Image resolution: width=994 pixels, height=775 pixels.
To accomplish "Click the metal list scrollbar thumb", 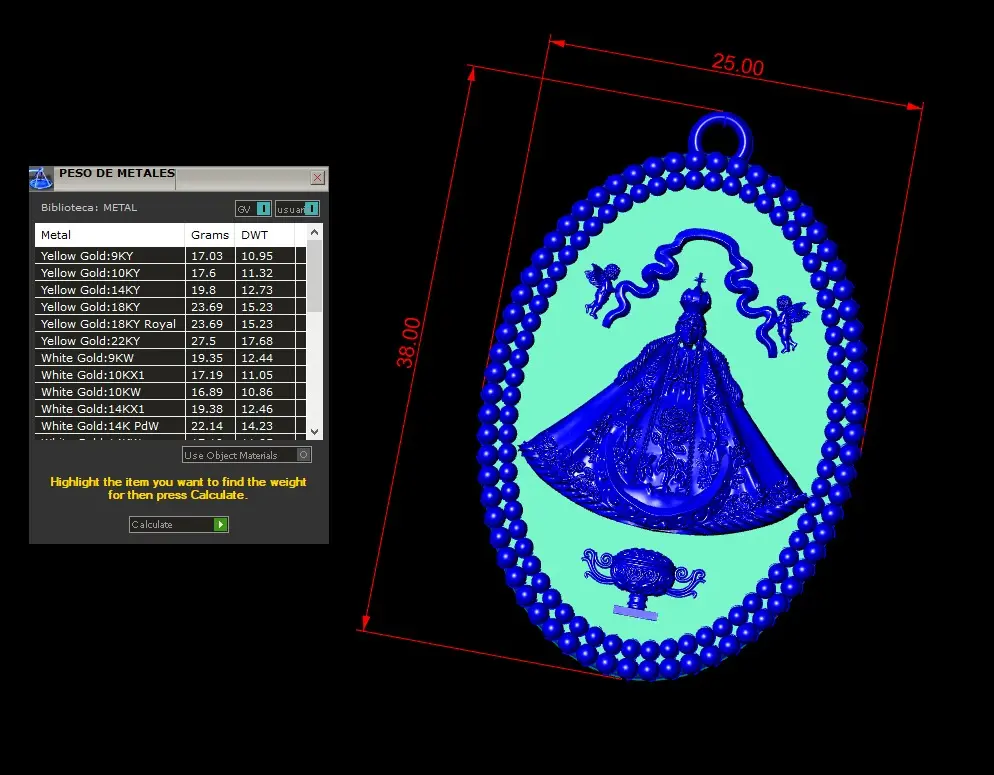I will coord(314,276).
